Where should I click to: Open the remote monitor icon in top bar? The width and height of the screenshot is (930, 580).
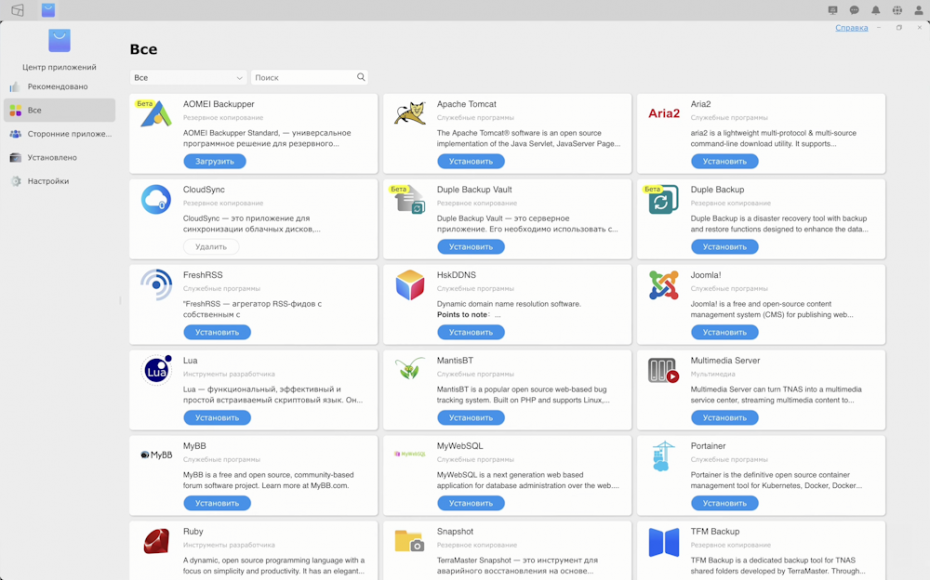tap(833, 10)
